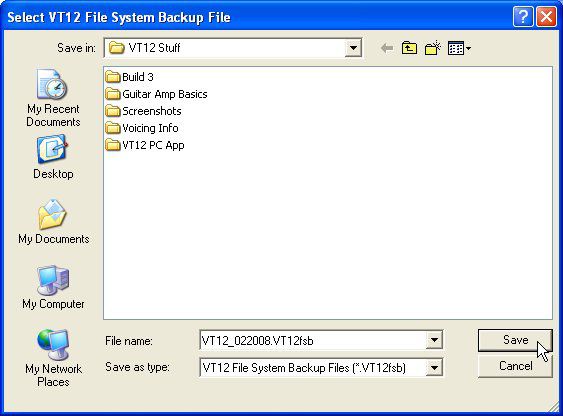The width and height of the screenshot is (563, 416).
Task: Open My Computer location
Action: tap(53, 287)
